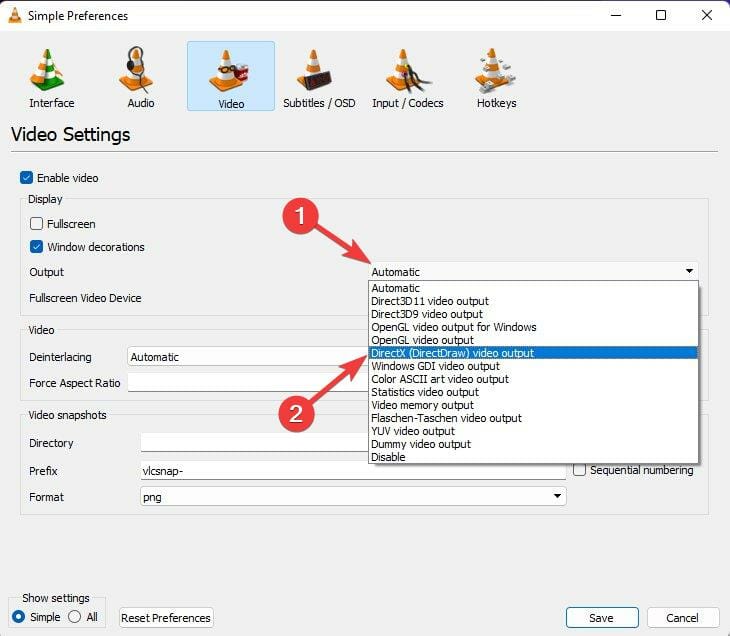Close the Simple Preferences window
730x636 pixels.
(x=707, y=15)
